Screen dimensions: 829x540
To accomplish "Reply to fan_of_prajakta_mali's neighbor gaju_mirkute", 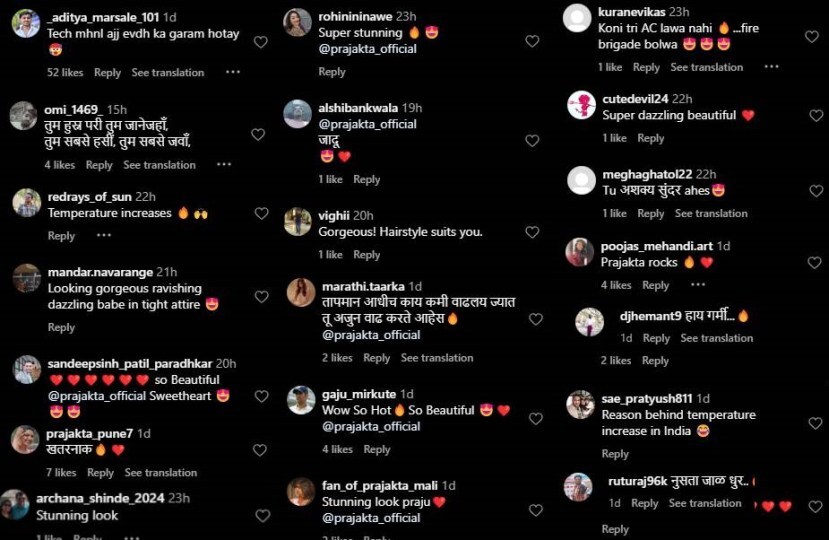I will [x=376, y=449].
